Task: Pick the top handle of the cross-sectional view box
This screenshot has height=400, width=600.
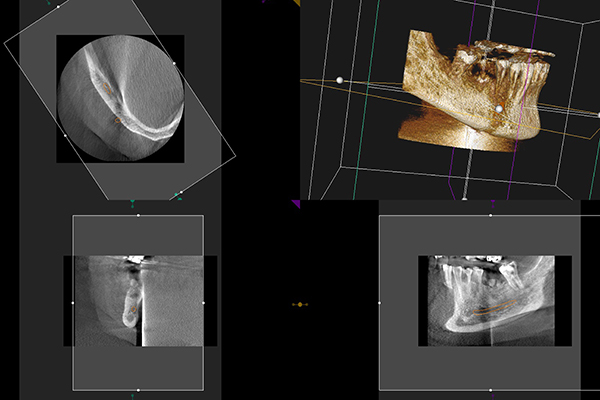Action: (x=138, y=215)
